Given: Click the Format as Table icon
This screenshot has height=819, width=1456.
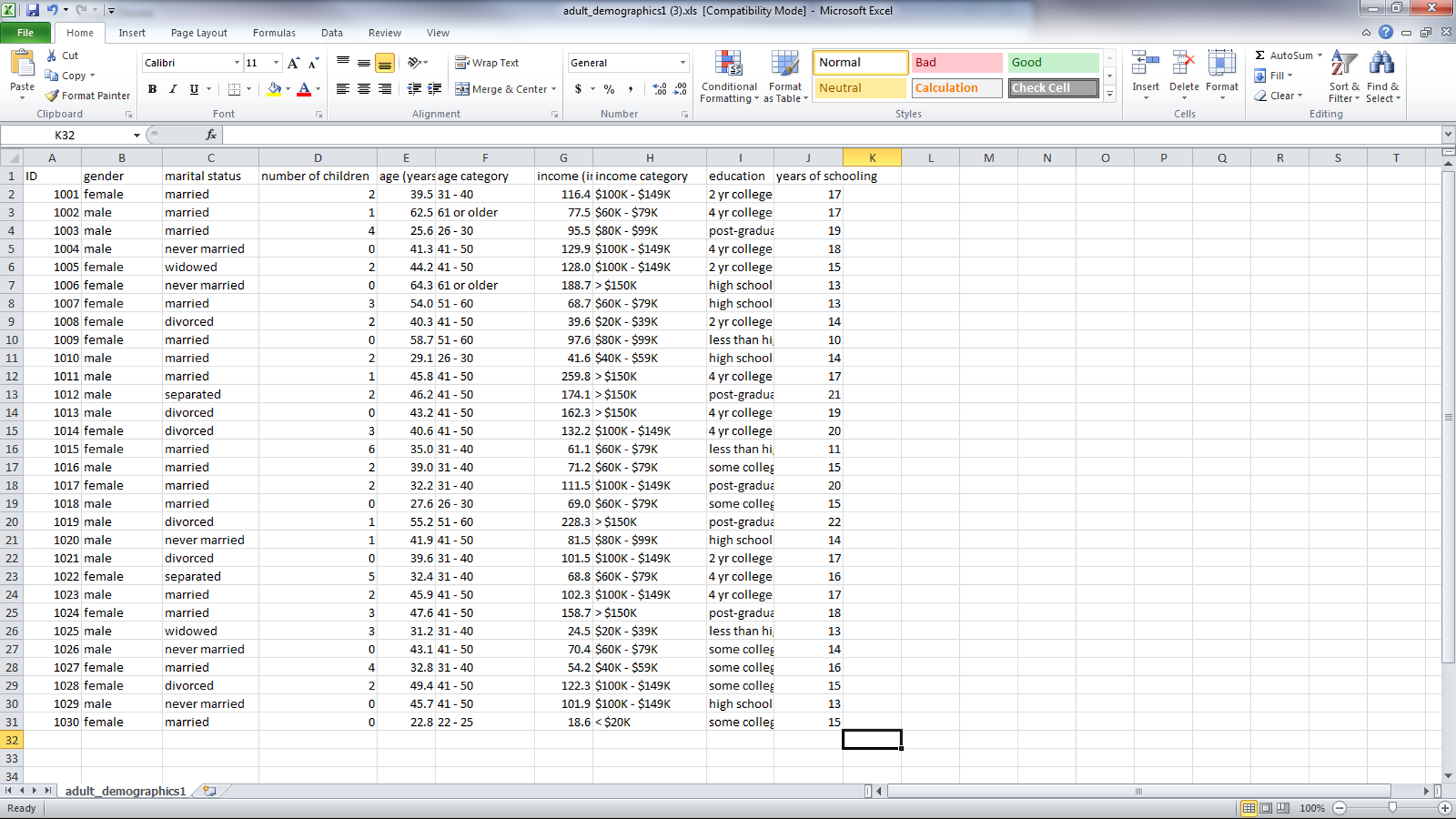Looking at the screenshot, I should pos(785,64).
